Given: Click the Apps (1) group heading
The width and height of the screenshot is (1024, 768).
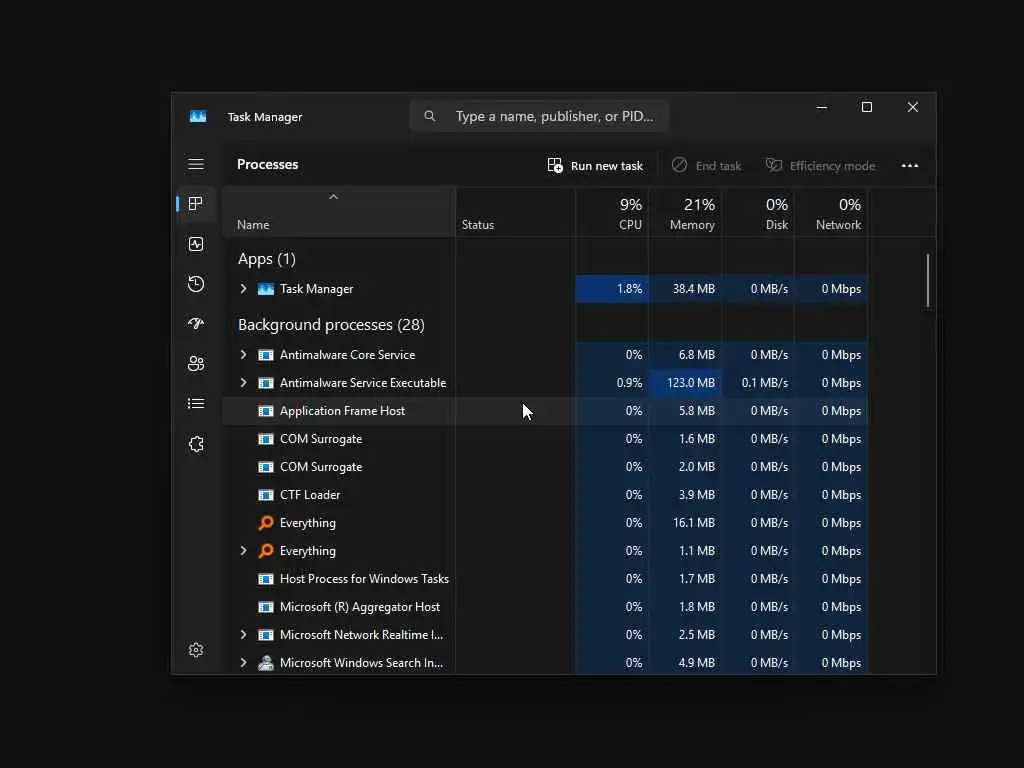Looking at the screenshot, I should pyautogui.click(x=266, y=259).
